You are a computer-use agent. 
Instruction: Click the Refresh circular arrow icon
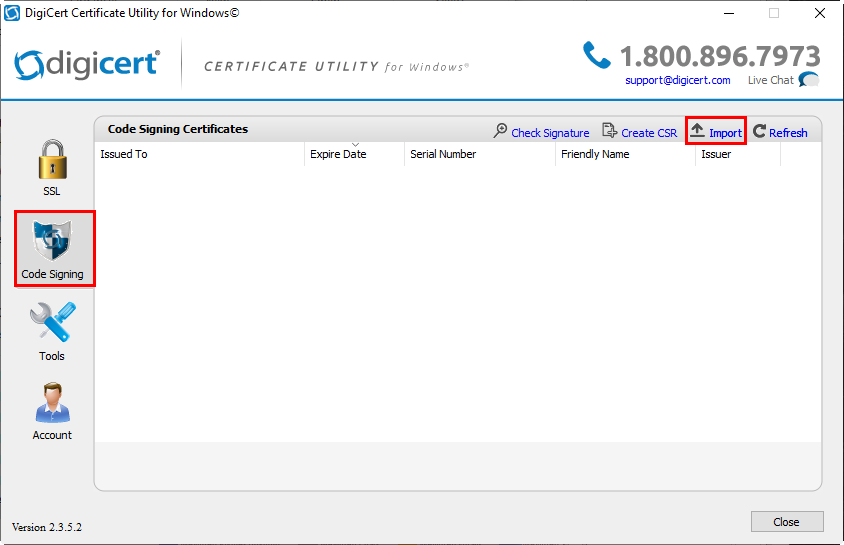click(x=760, y=132)
